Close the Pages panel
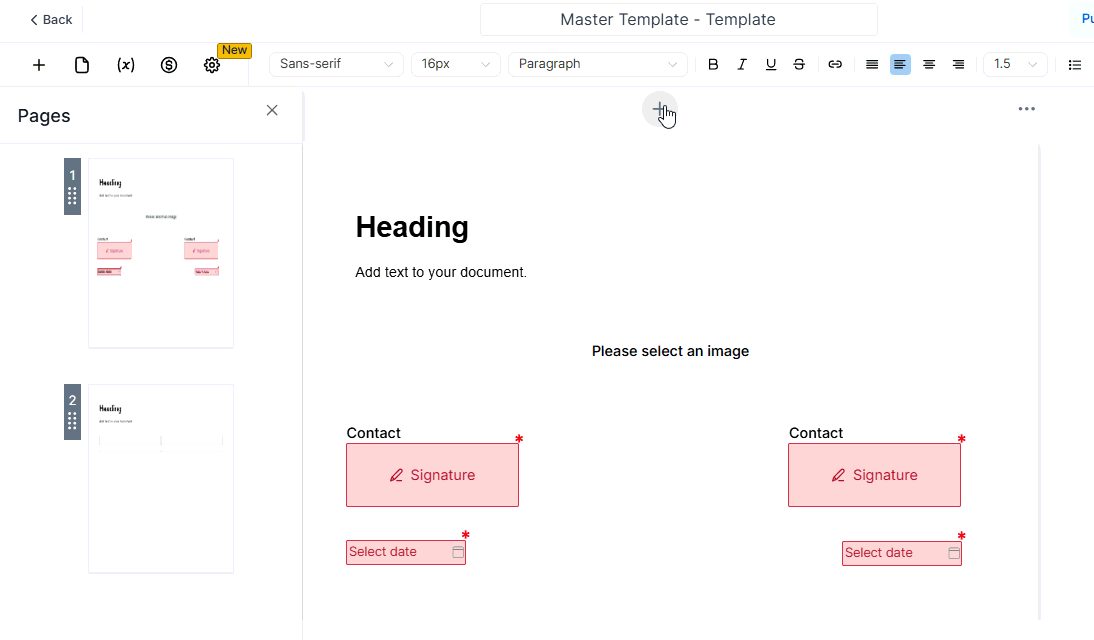The height and width of the screenshot is (640, 1094). click(272, 110)
